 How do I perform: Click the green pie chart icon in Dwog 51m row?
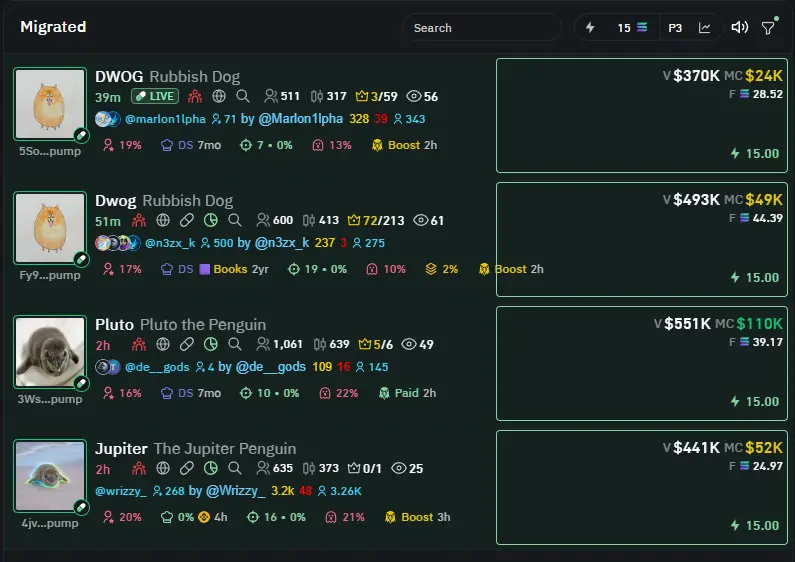point(210,220)
